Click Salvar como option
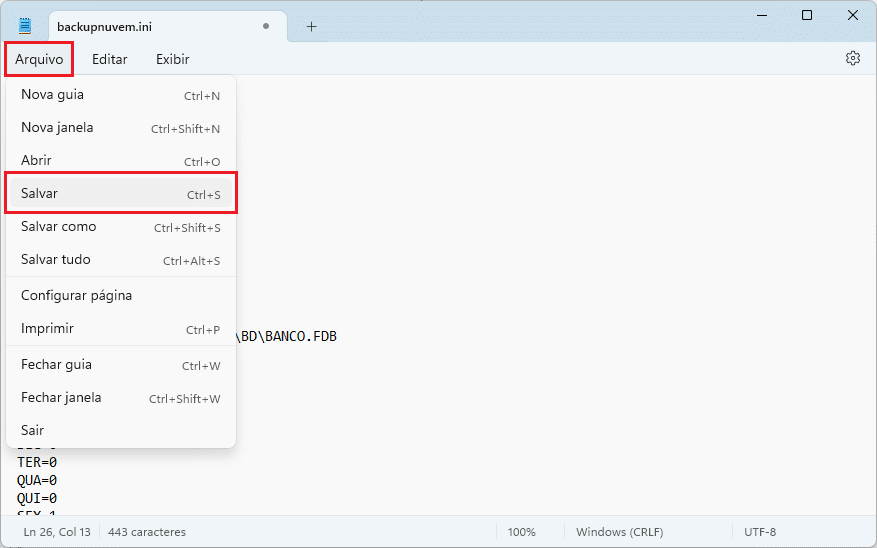This screenshot has height=548, width=877. 120,227
